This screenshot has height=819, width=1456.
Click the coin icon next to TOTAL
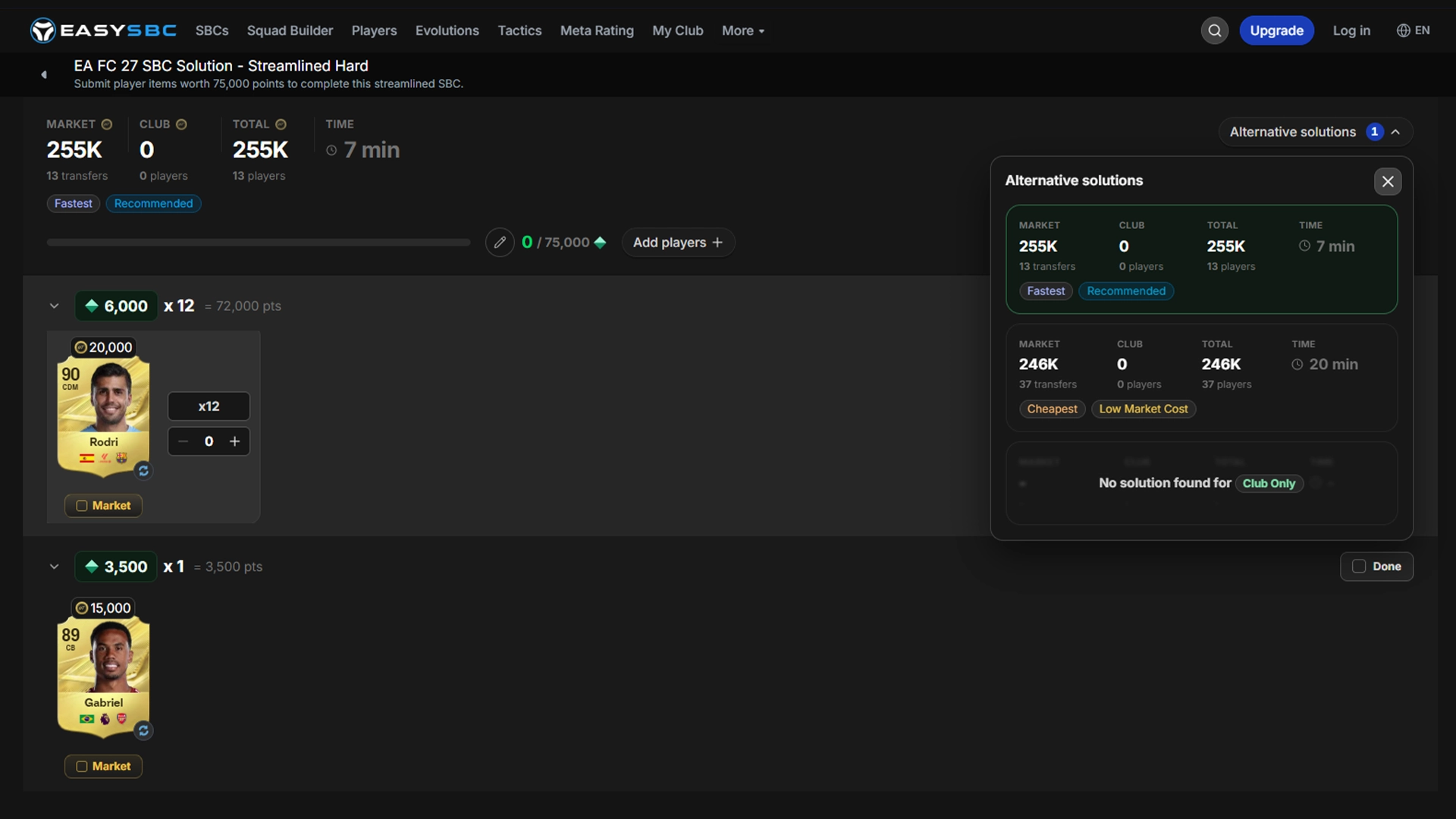click(x=281, y=124)
